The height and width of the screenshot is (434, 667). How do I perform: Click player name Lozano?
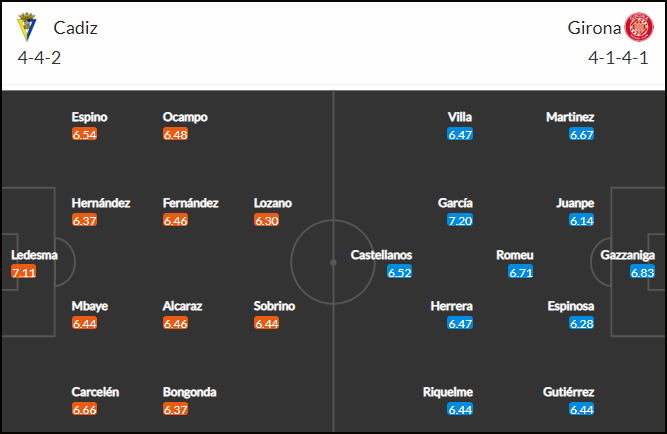point(273,203)
